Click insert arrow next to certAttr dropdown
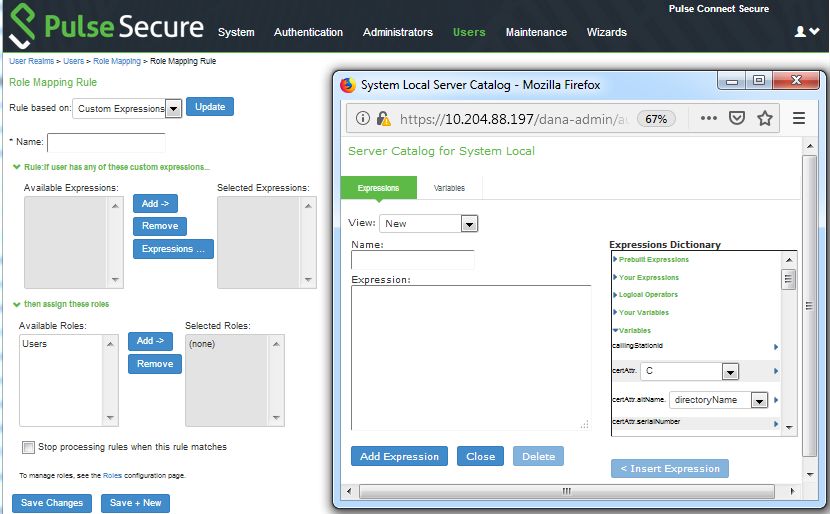Screen dimensions: 830x514 click(775, 371)
